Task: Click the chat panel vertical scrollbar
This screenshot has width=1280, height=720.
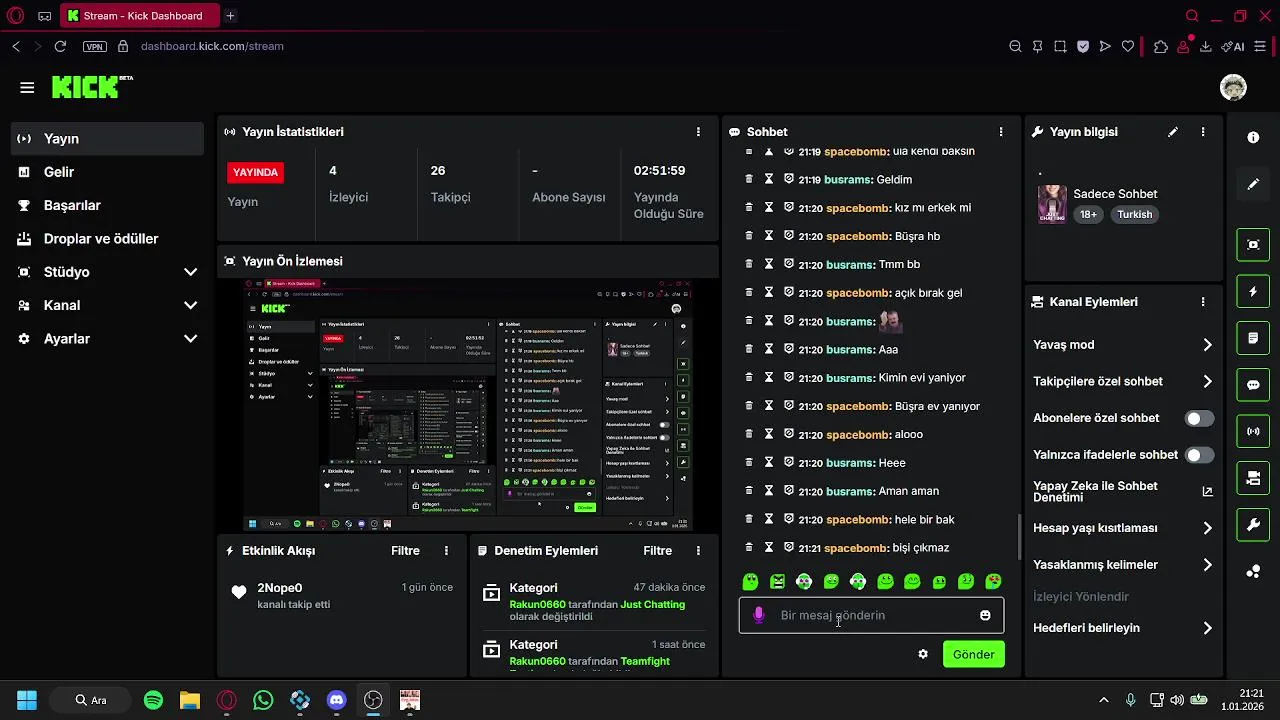Action: coord(1019,537)
